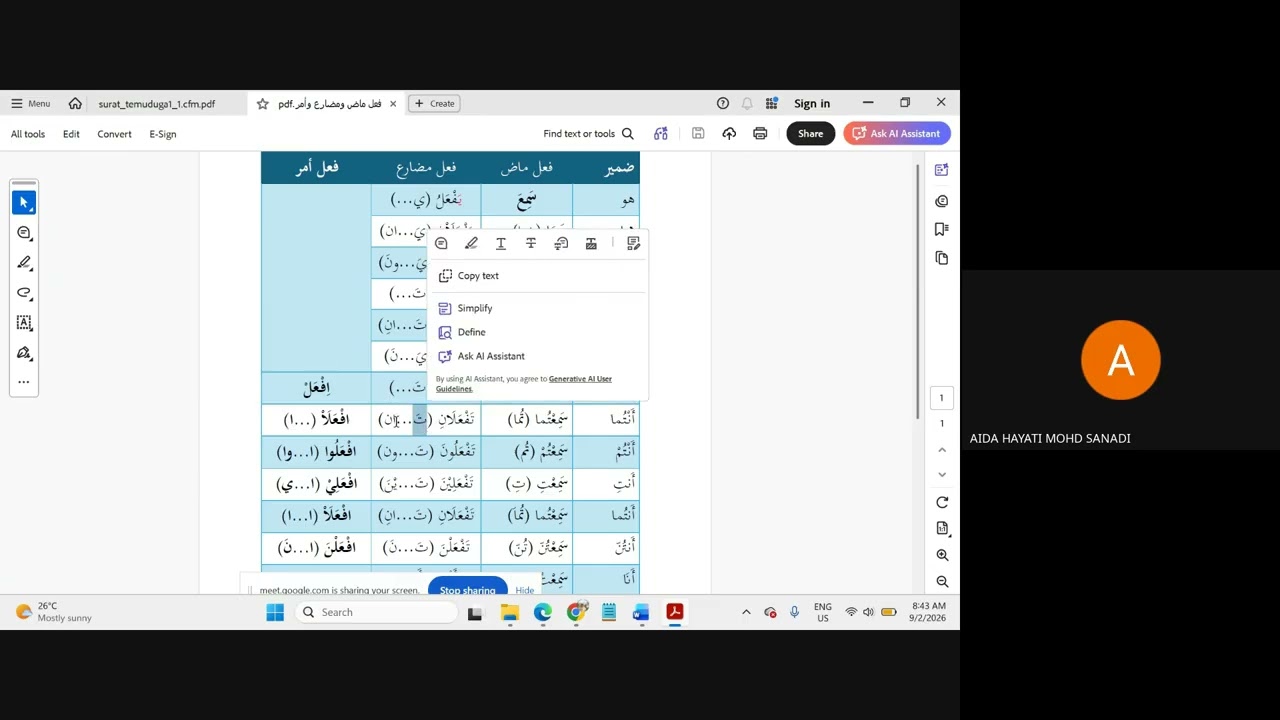Viewport: 1280px width, 720px height.
Task: Open Word from the taskbar
Action: click(x=641, y=612)
